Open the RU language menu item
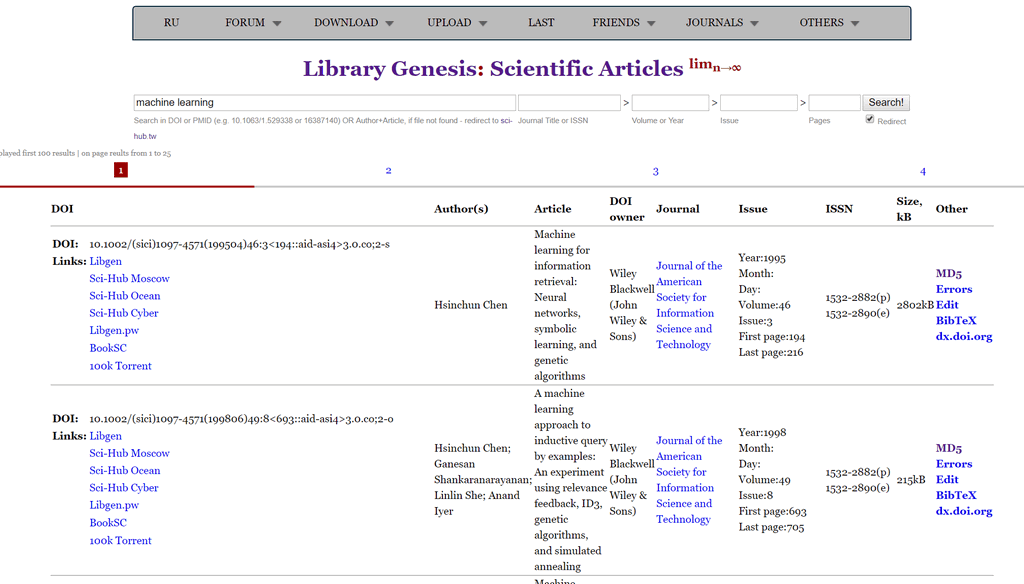 (171, 23)
